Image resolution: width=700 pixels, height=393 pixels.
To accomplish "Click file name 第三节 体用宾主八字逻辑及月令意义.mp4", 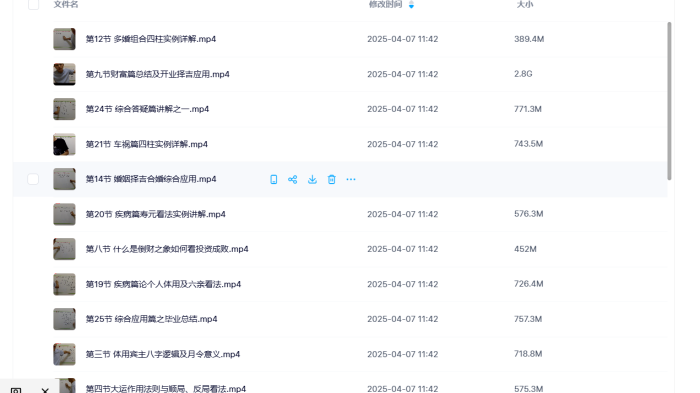I will click(163, 354).
